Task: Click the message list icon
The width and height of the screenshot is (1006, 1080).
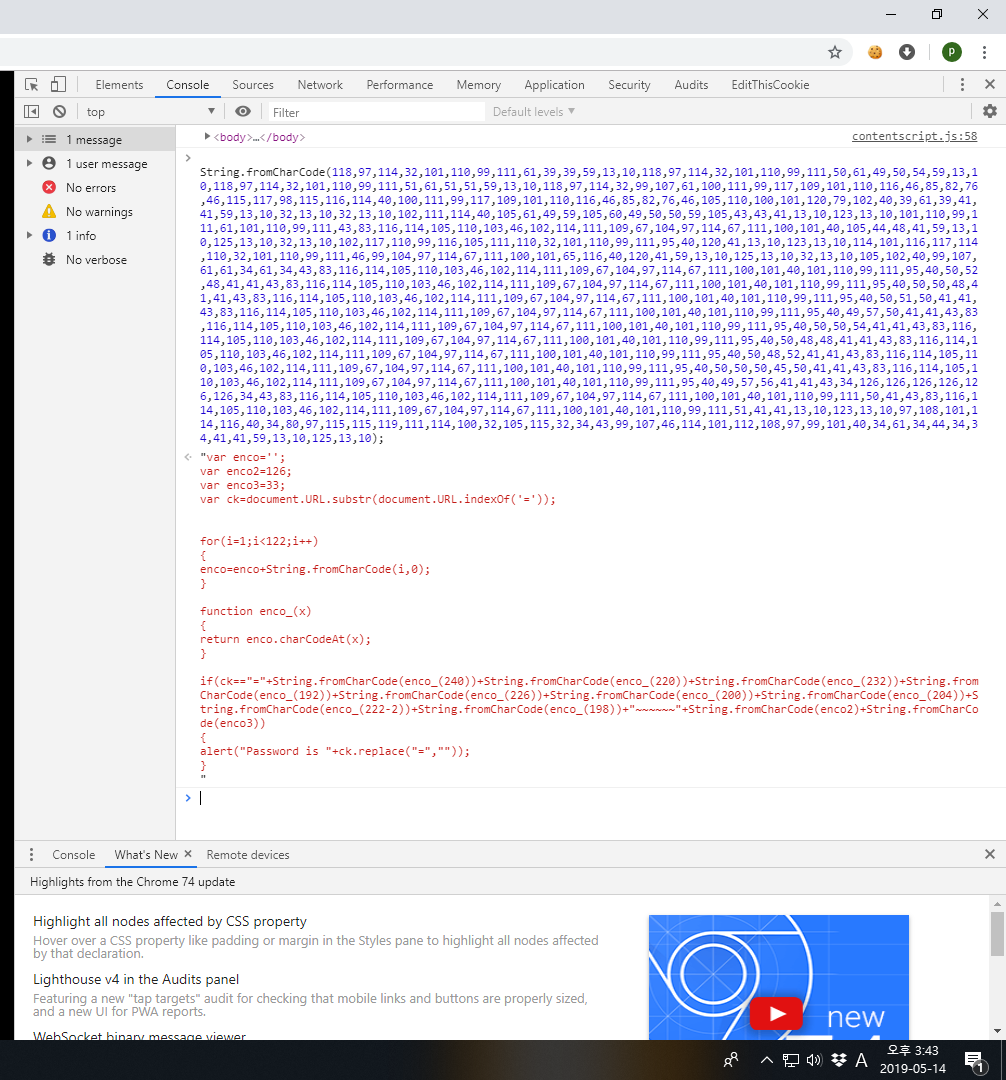Action: click(x=49, y=139)
